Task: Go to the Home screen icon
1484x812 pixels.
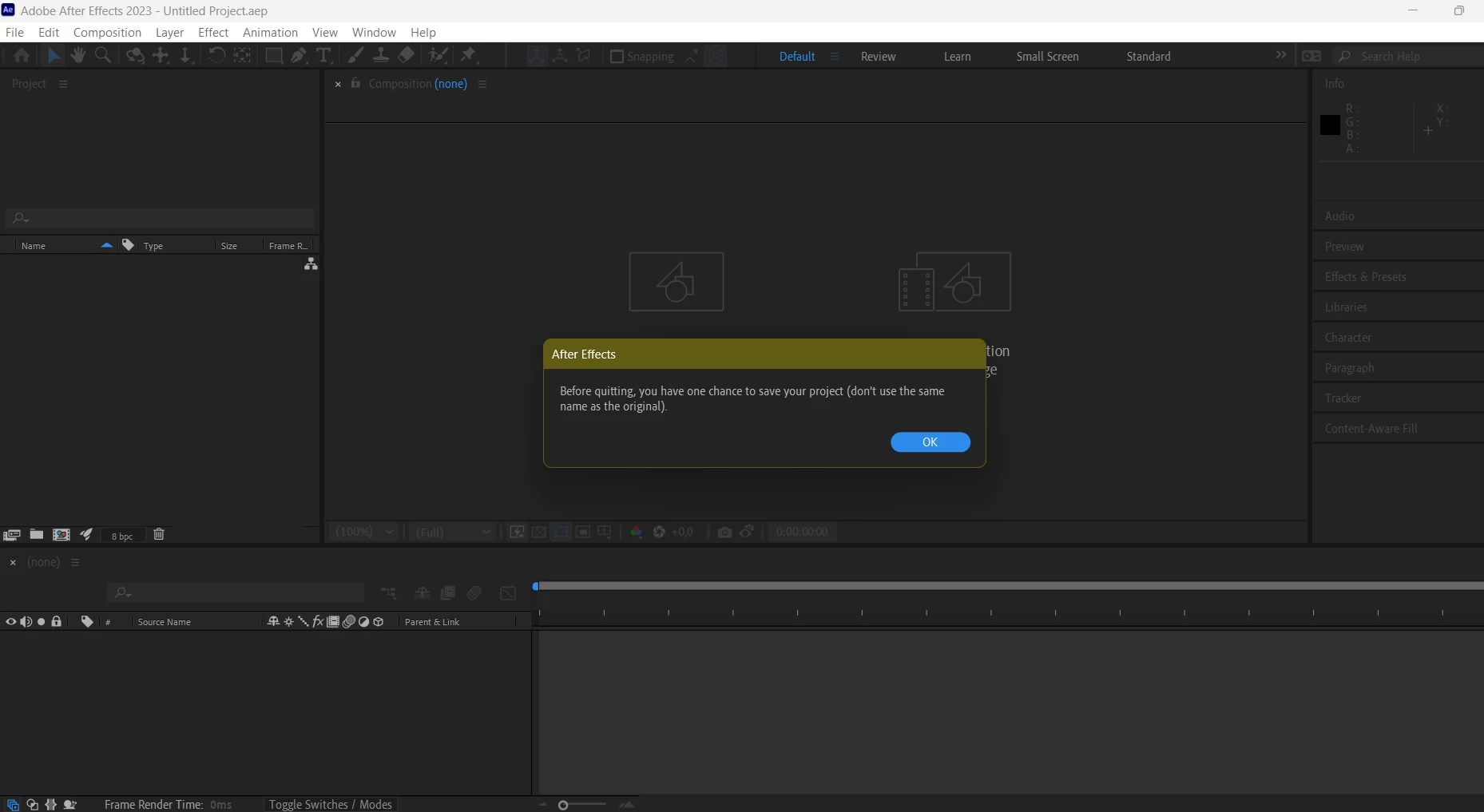Action: coord(22,55)
